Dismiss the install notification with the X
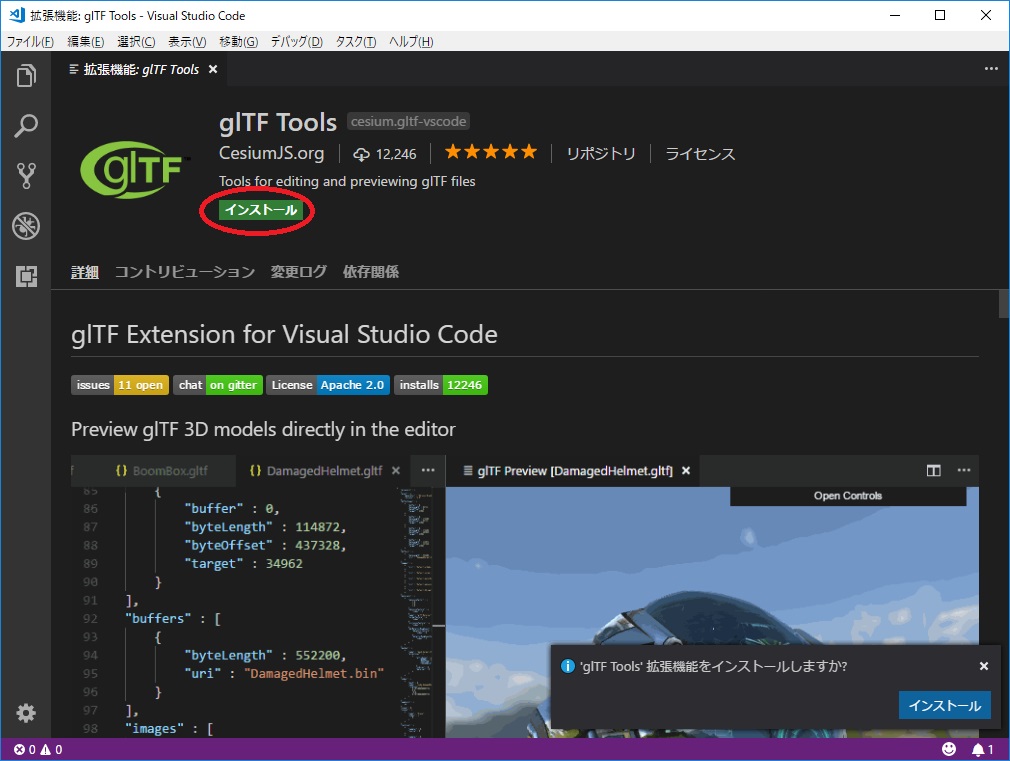This screenshot has width=1010, height=761. [x=984, y=666]
